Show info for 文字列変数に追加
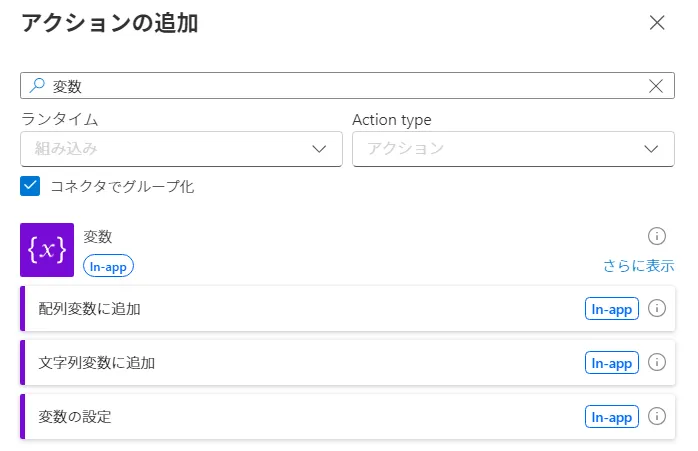 [x=657, y=362]
